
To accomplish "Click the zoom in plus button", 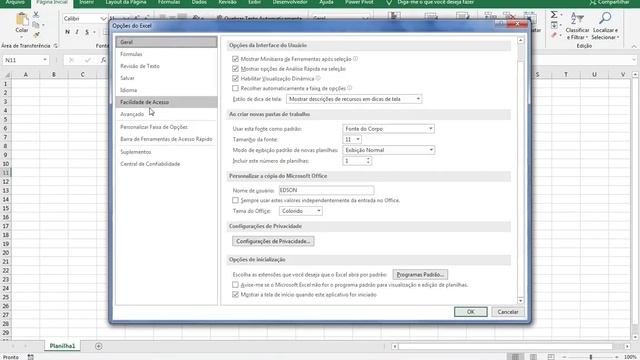I will coord(617,357).
